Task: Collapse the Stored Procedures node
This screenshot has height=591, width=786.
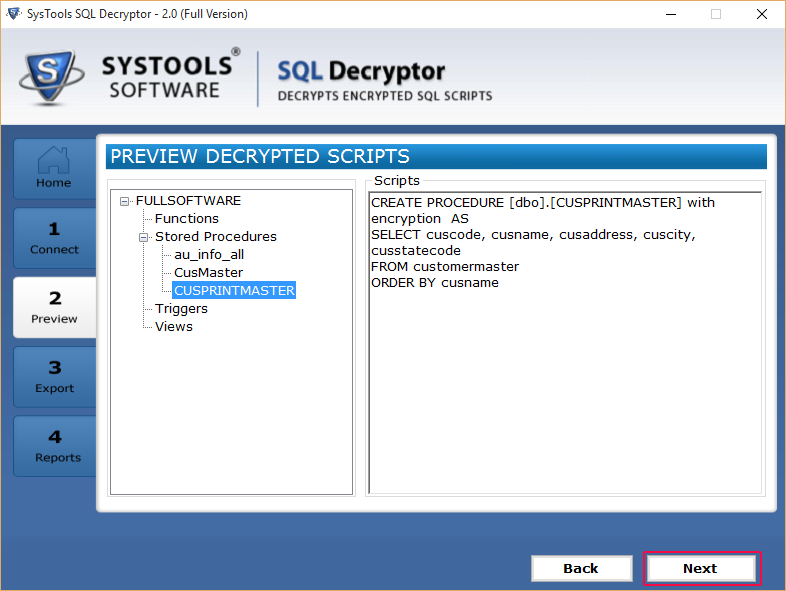Action: click(x=143, y=238)
